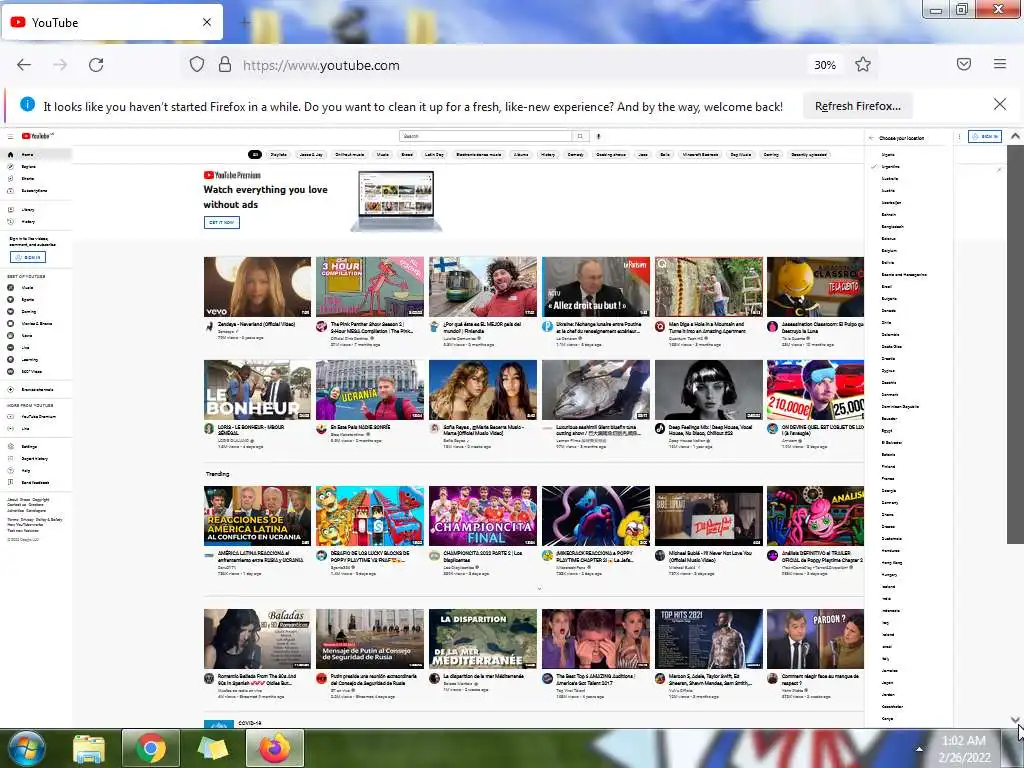Select the Recently uploaded filter chip

tap(808, 155)
